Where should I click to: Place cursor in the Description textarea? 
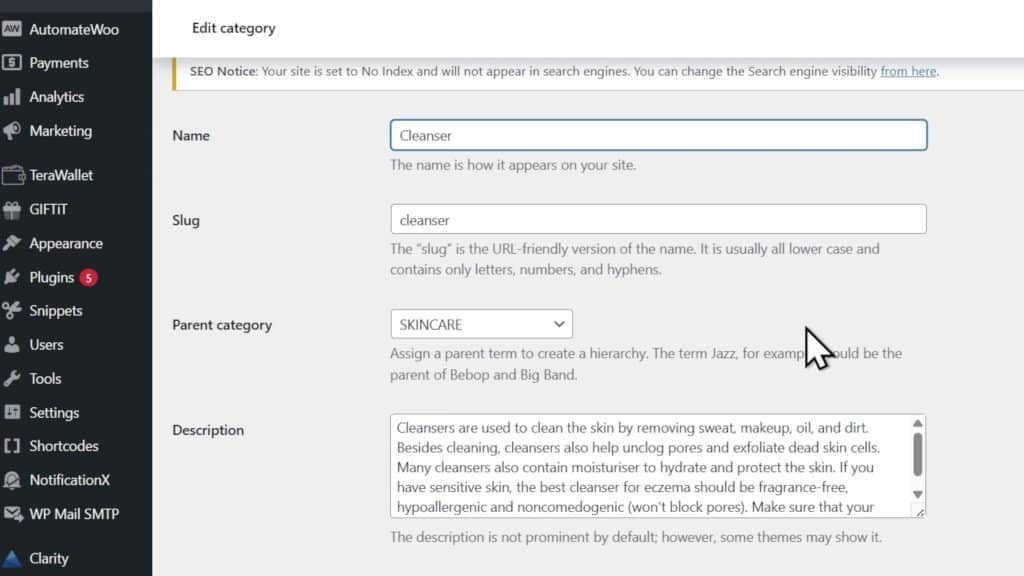click(650, 465)
